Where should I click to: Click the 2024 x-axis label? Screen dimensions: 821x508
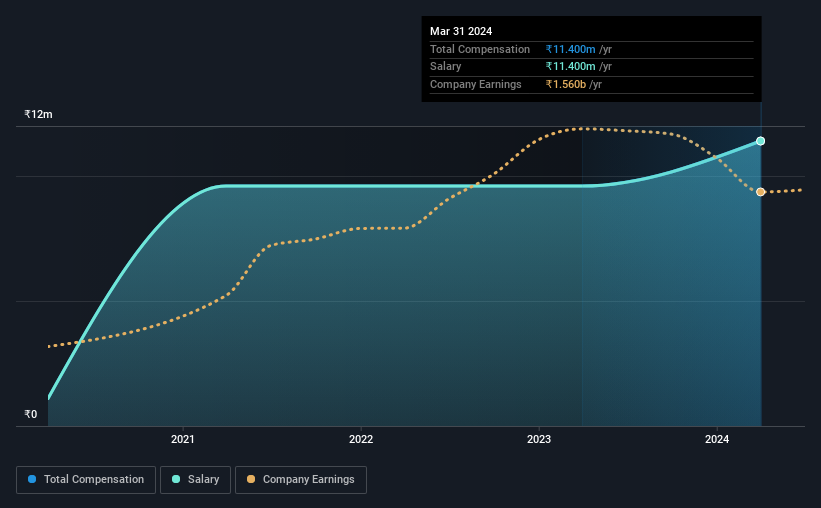717,439
